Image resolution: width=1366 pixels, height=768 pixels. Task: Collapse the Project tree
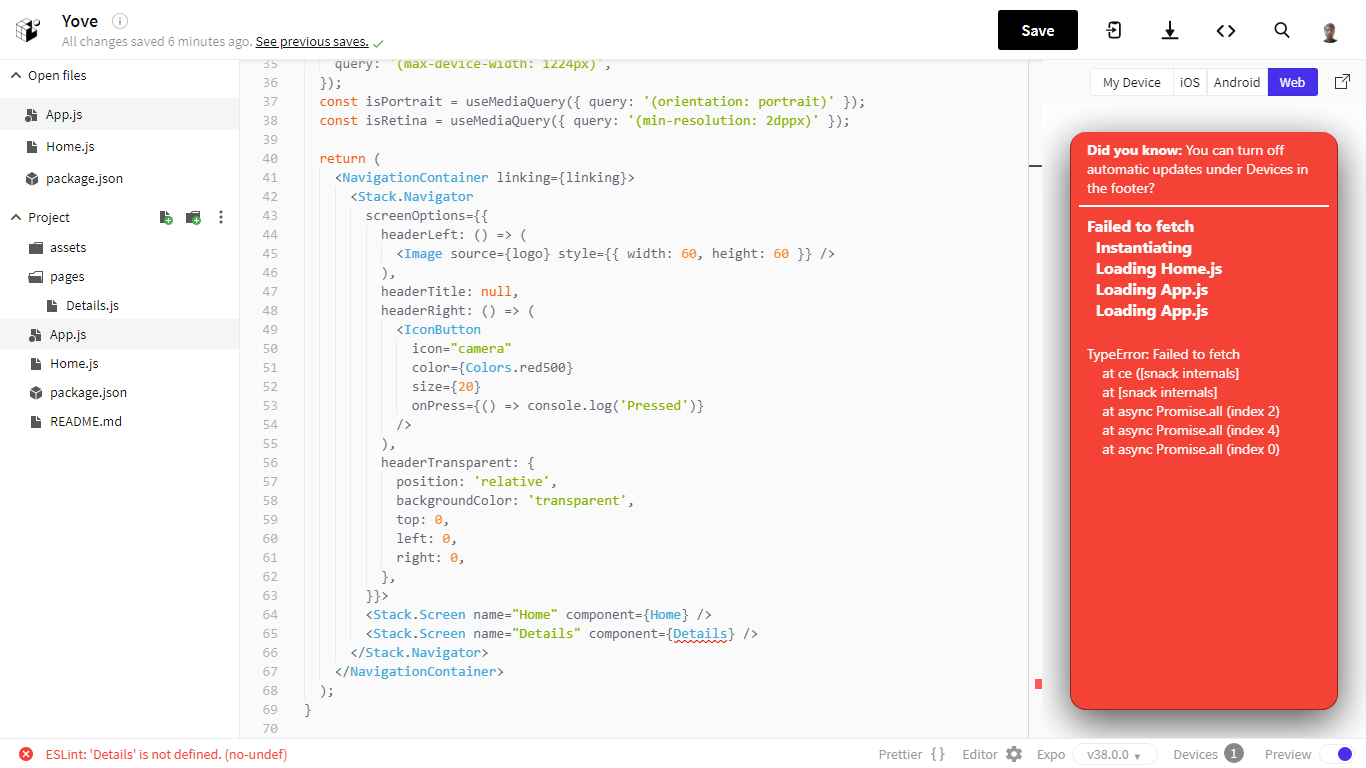(x=15, y=217)
